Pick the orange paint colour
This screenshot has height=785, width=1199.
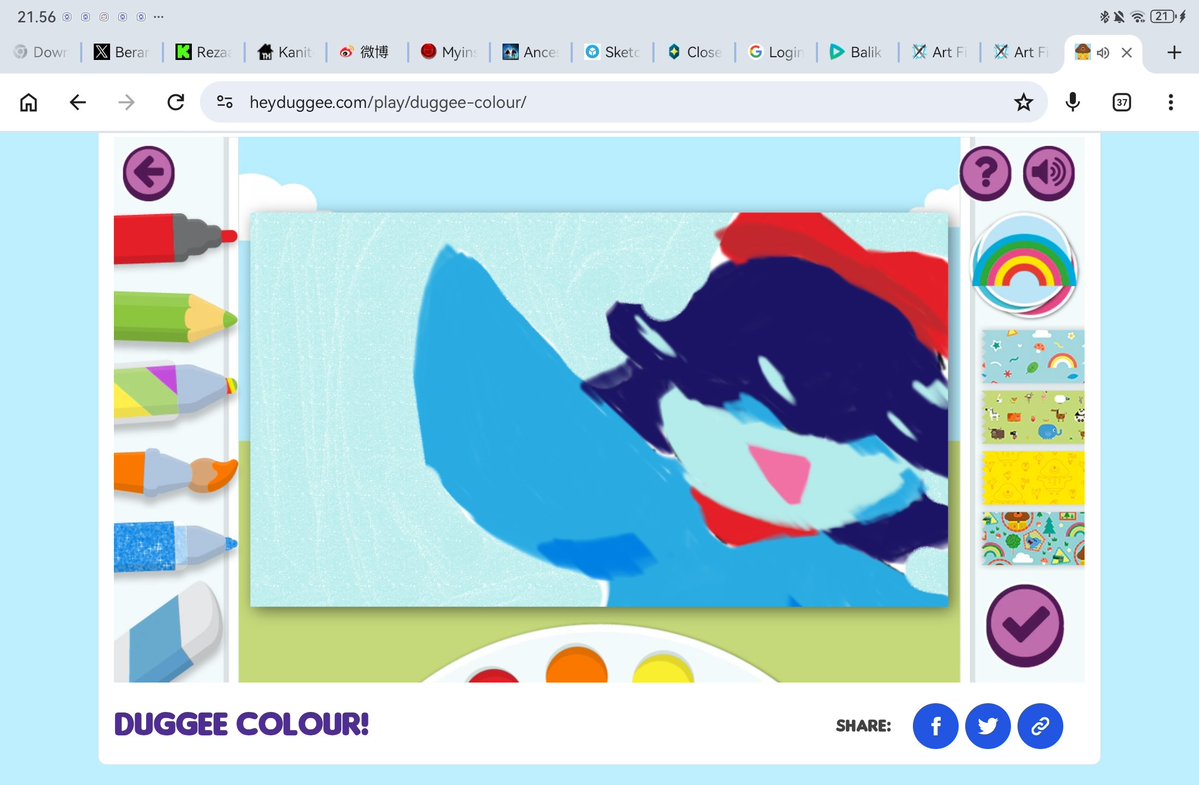[577, 664]
